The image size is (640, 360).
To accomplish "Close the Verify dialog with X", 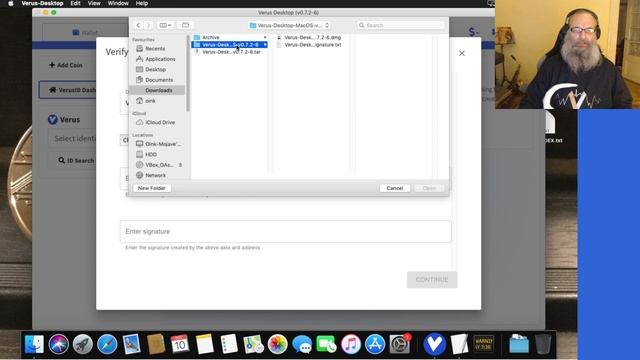I will 462,53.
